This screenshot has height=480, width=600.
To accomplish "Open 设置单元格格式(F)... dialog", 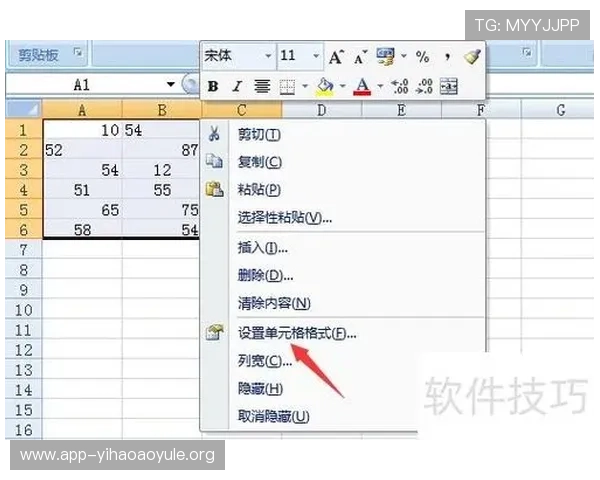I will pyautogui.click(x=297, y=333).
